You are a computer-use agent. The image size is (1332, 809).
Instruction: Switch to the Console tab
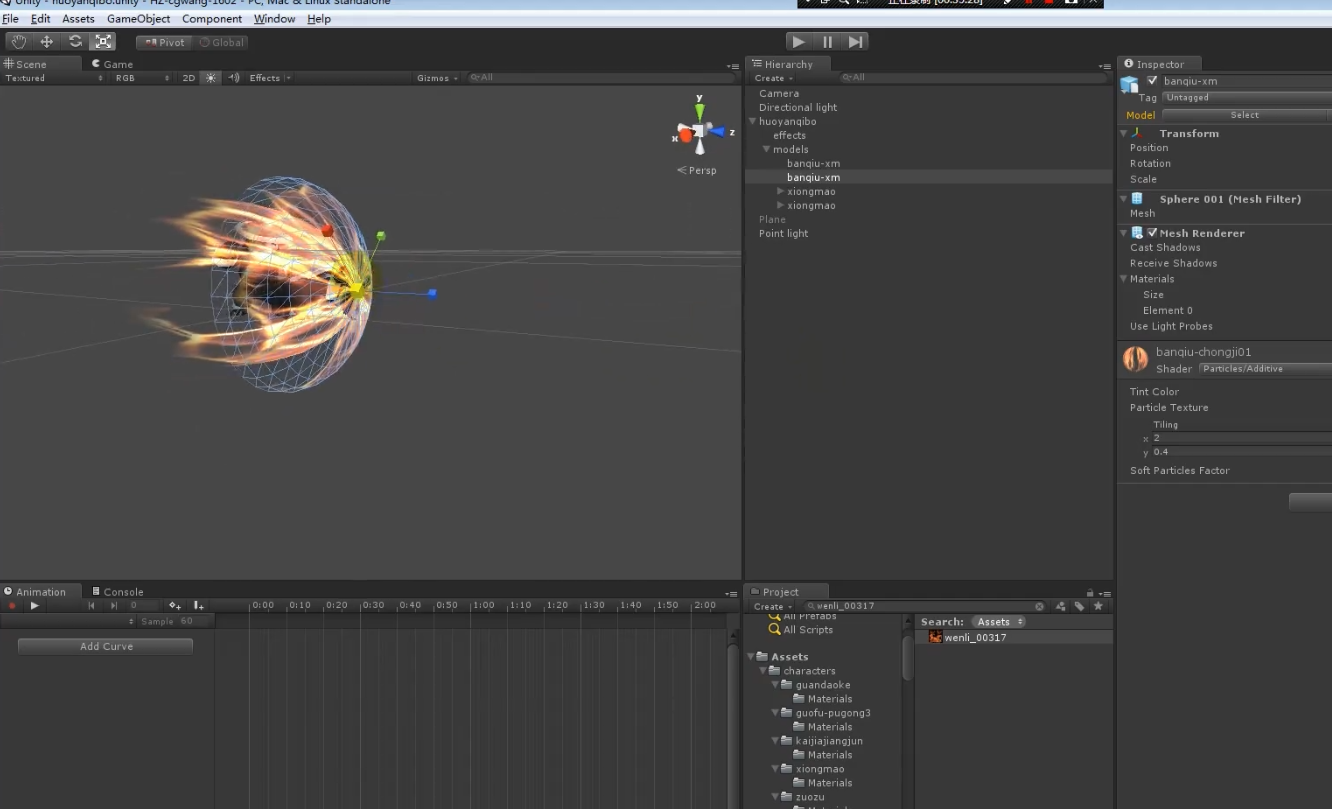pyautogui.click(x=117, y=592)
